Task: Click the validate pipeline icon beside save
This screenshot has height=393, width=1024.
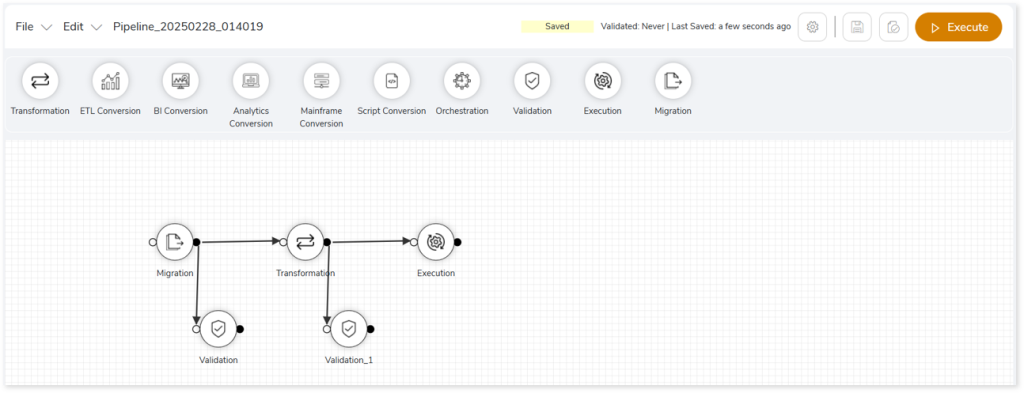Action: pyautogui.click(x=894, y=27)
